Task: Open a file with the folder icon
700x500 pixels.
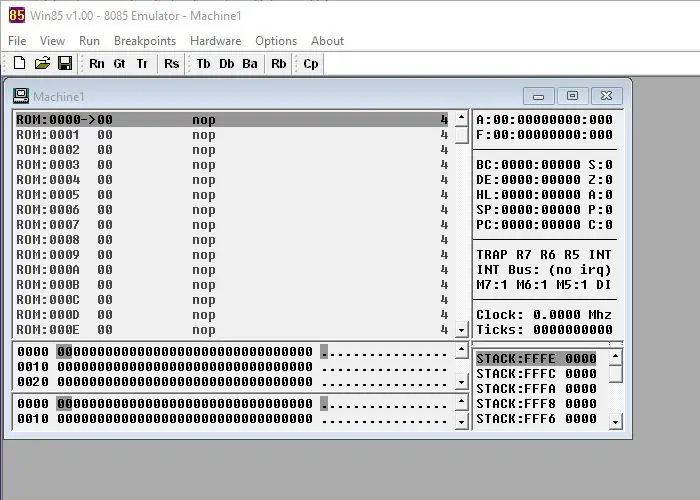Action: (x=42, y=63)
